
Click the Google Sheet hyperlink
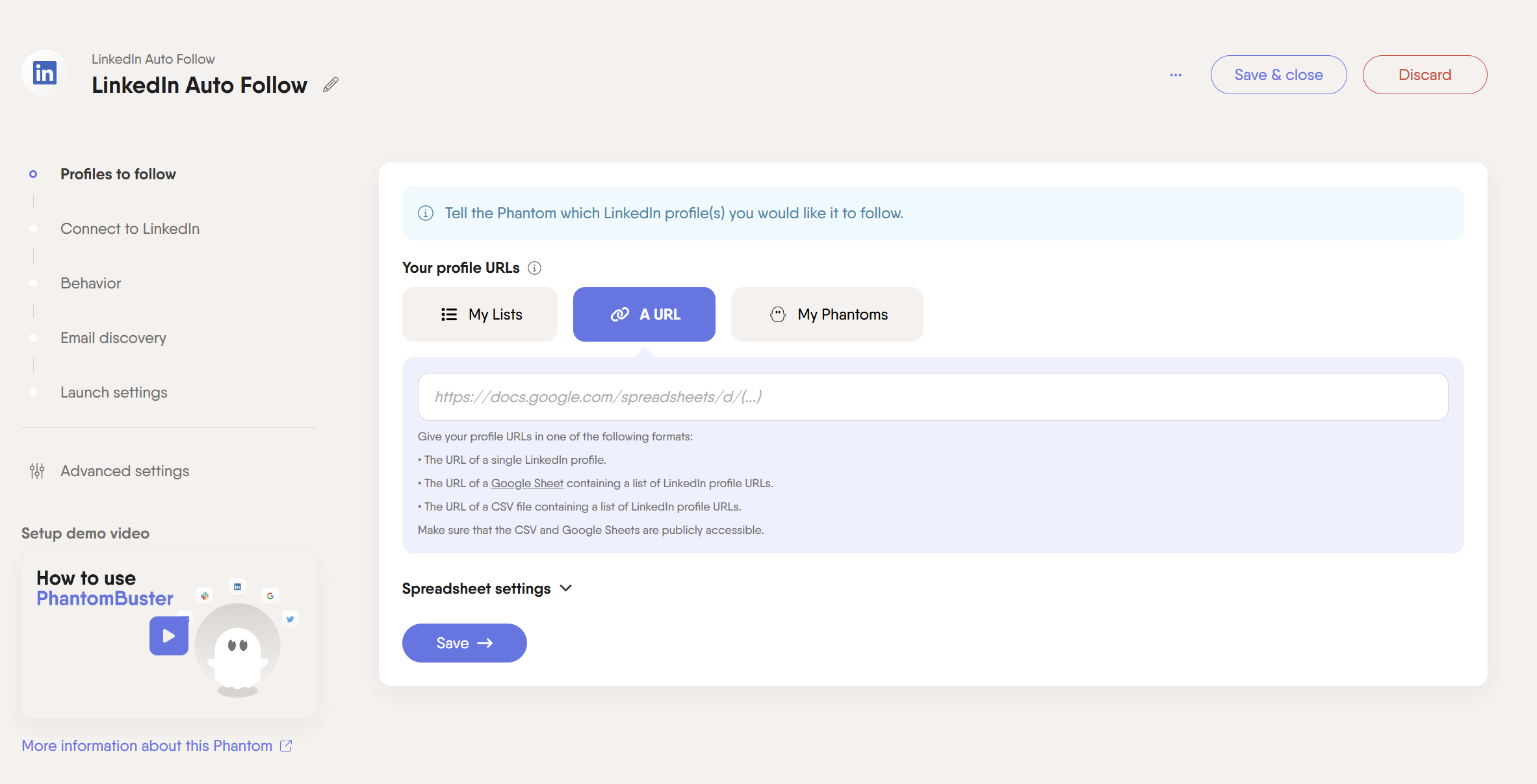(527, 483)
